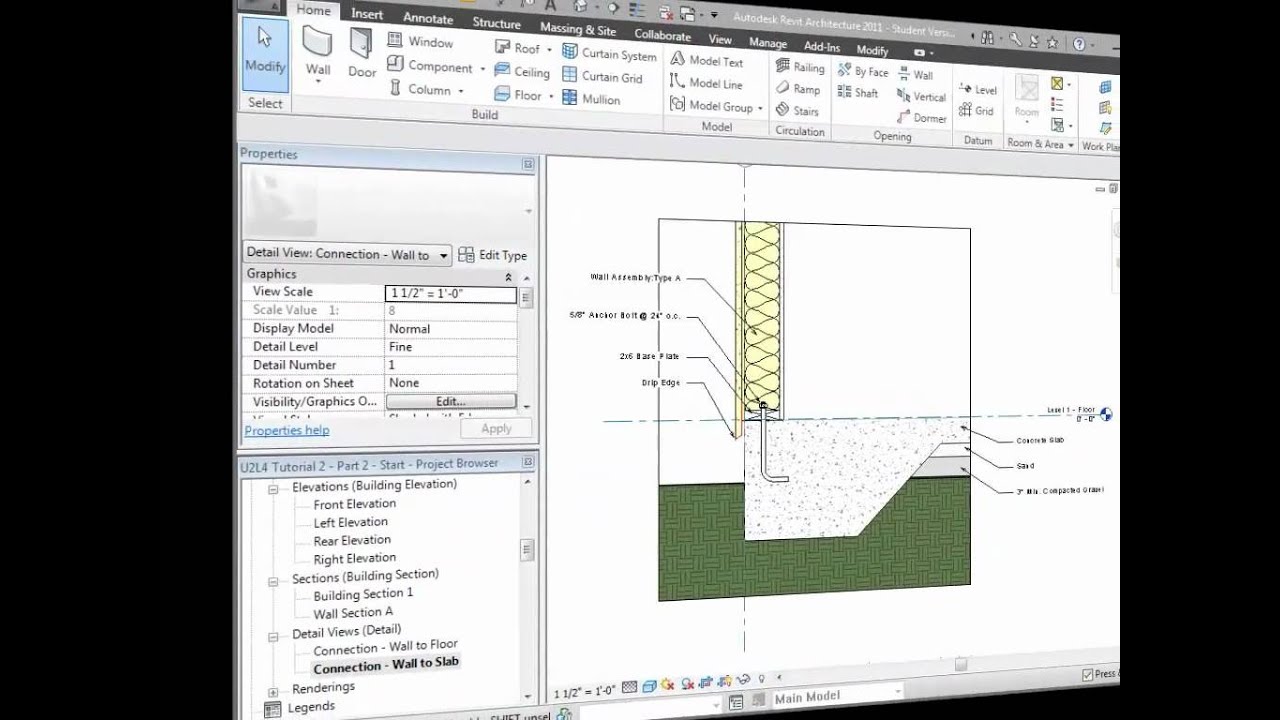The height and width of the screenshot is (720, 1280).
Task: Click the Detail Number value field
Action: pyautogui.click(x=451, y=365)
